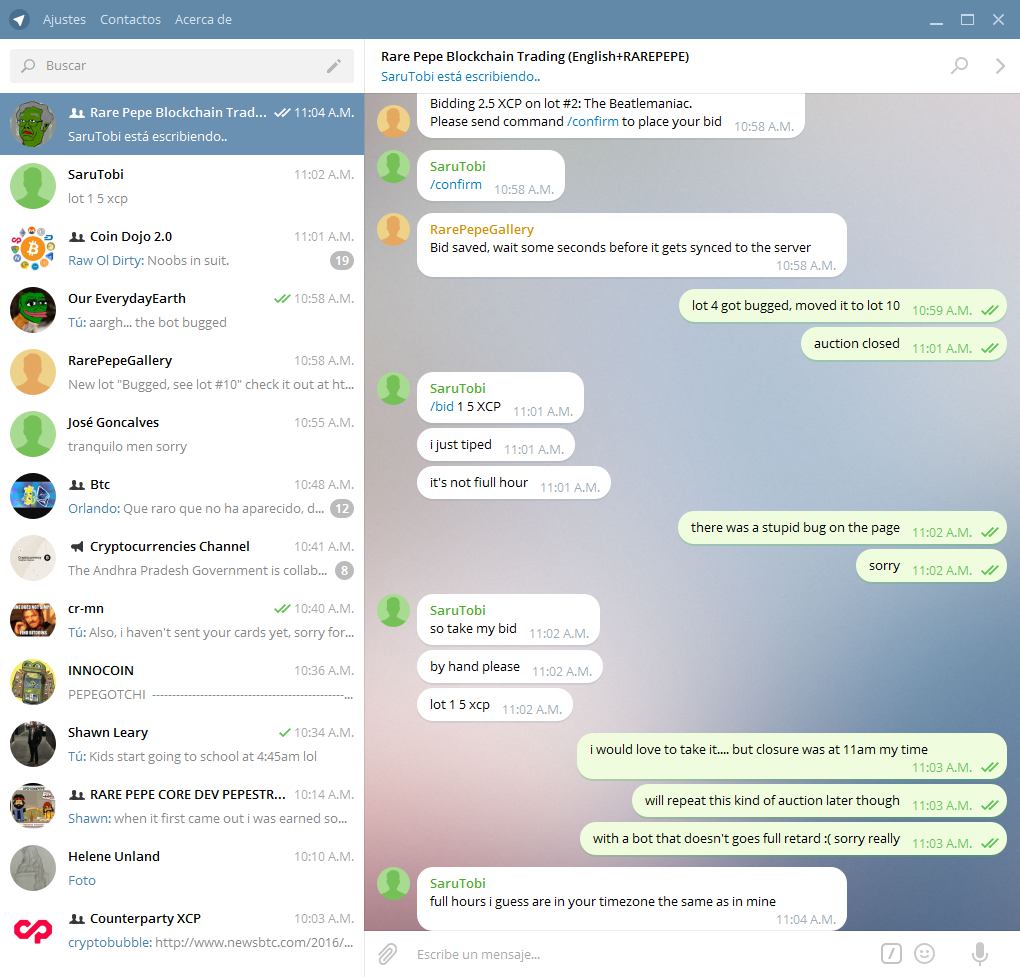1020x977 pixels.
Task: Open the Coin Dojo 2.0 chat
Action: (182, 248)
